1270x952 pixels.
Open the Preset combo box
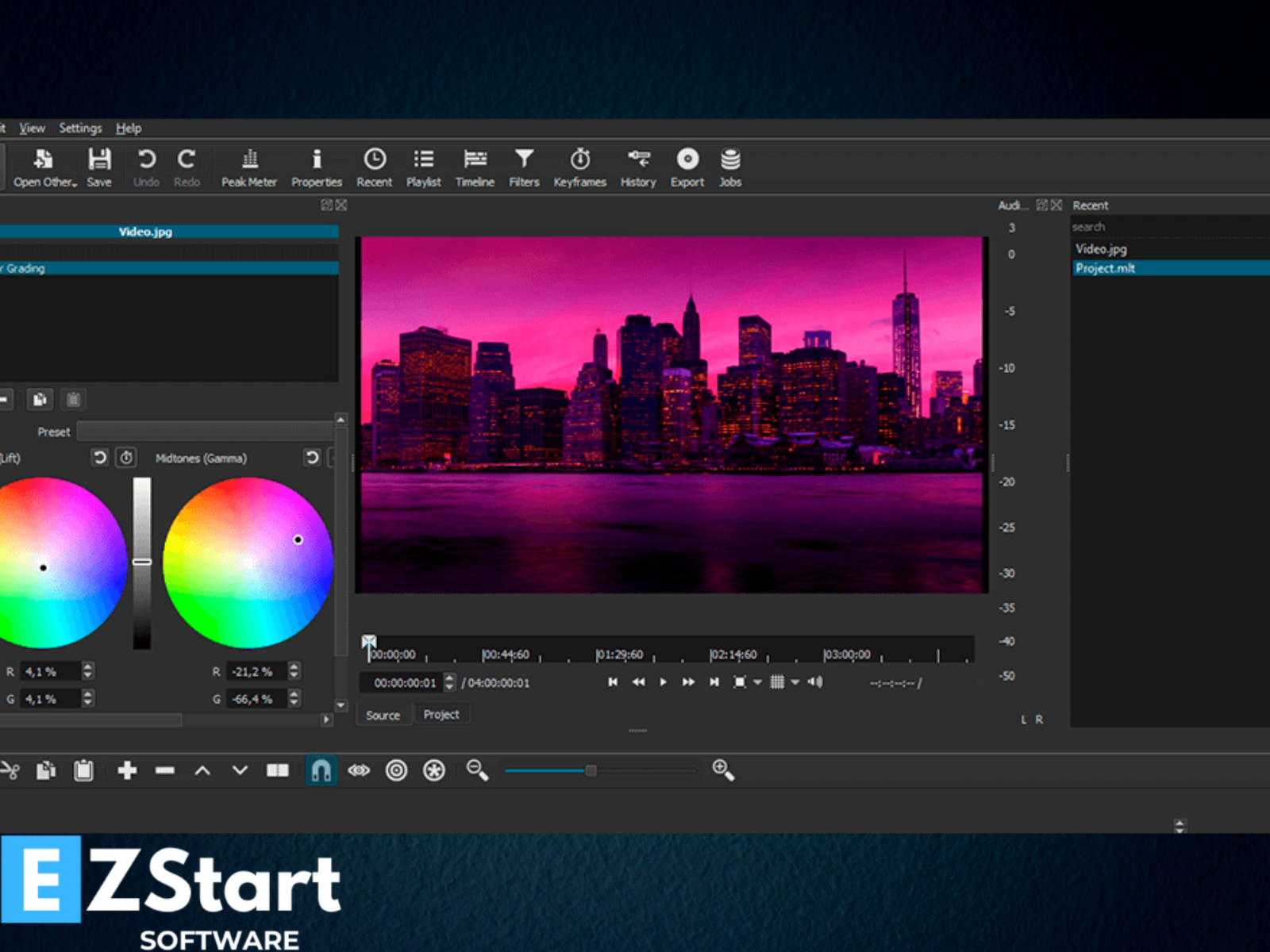coord(205,432)
